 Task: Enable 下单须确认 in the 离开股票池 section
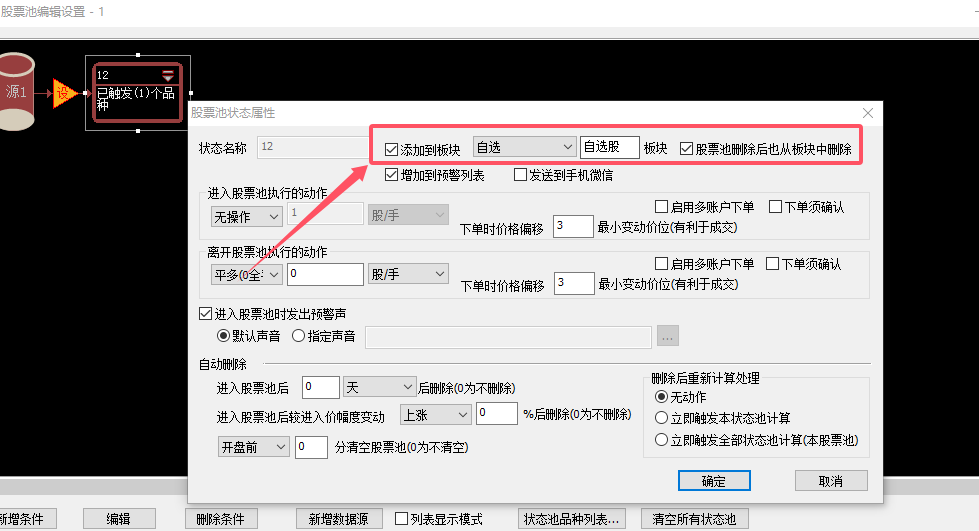tap(772, 264)
